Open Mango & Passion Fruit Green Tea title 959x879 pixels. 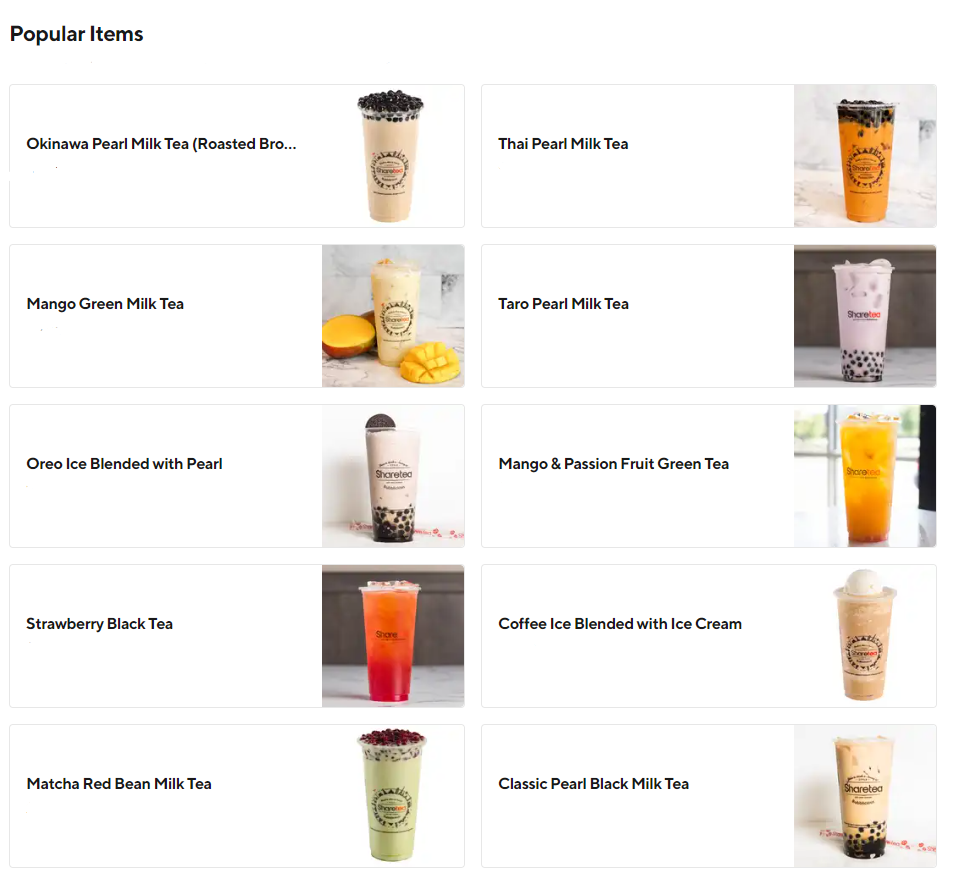pyautogui.click(x=613, y=464)
